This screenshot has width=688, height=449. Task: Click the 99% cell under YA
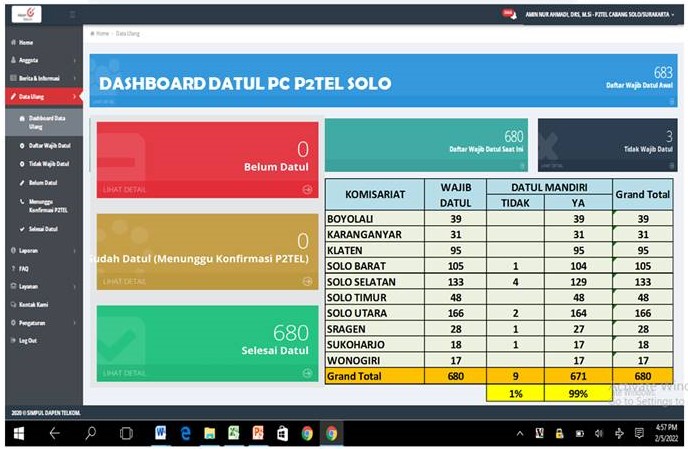[x=578, y=394]
